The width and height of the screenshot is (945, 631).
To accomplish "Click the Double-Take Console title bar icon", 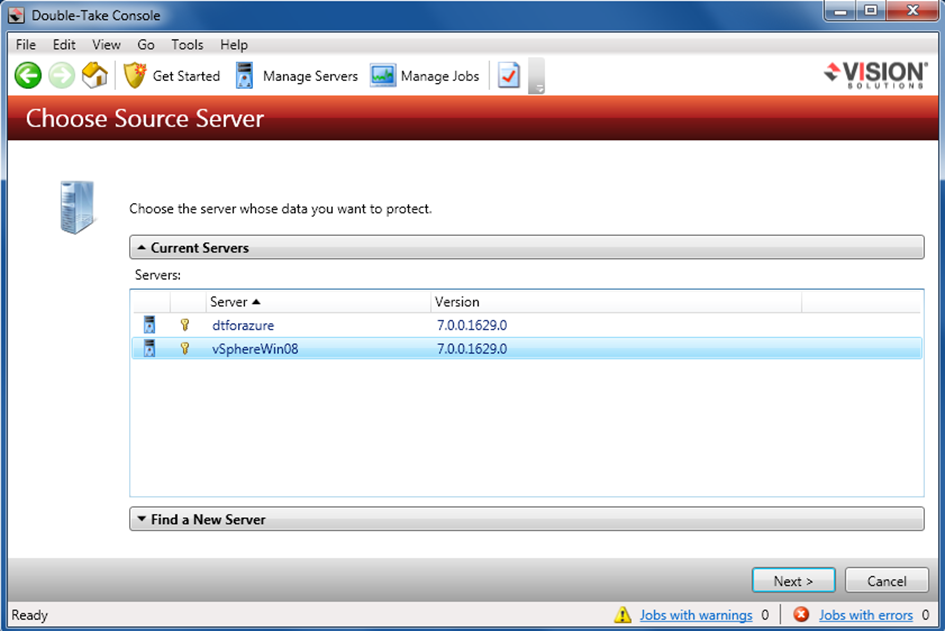I will click(16, 15).
